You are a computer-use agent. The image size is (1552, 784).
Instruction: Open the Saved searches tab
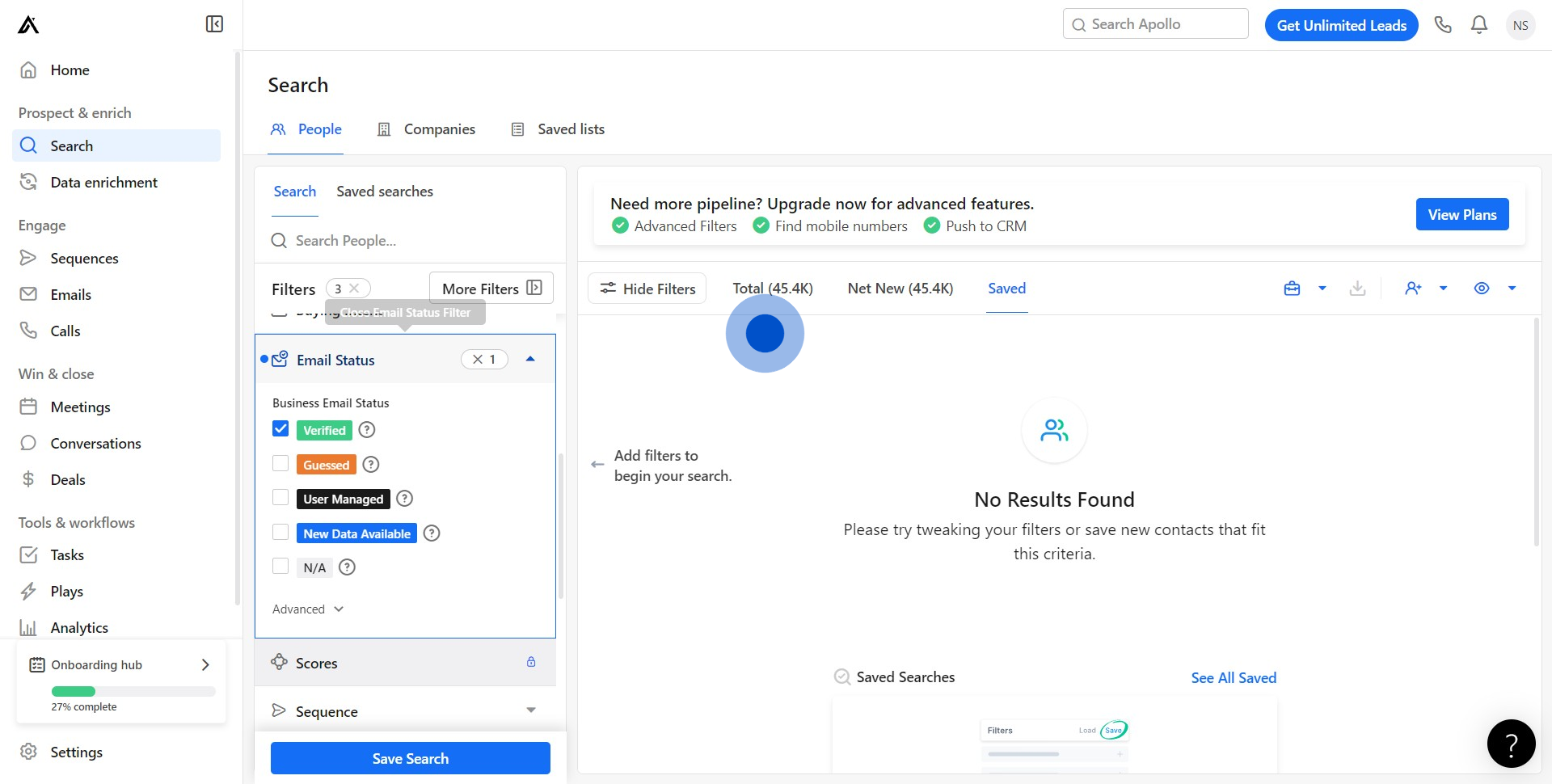pos(385,192)
